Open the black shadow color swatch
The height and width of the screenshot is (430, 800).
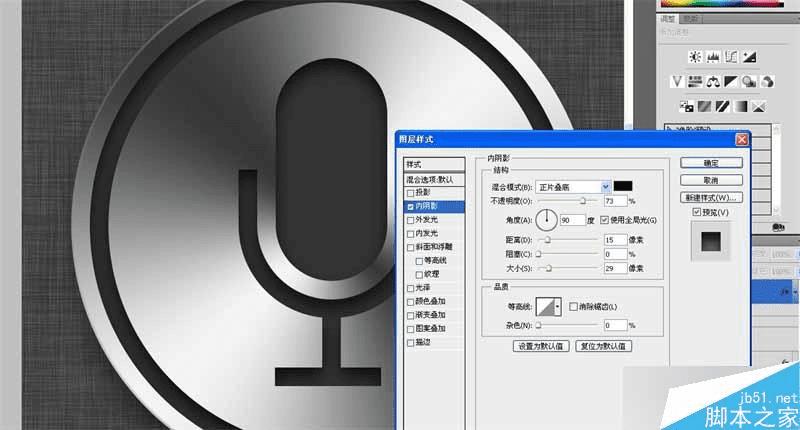coord(623,186)
